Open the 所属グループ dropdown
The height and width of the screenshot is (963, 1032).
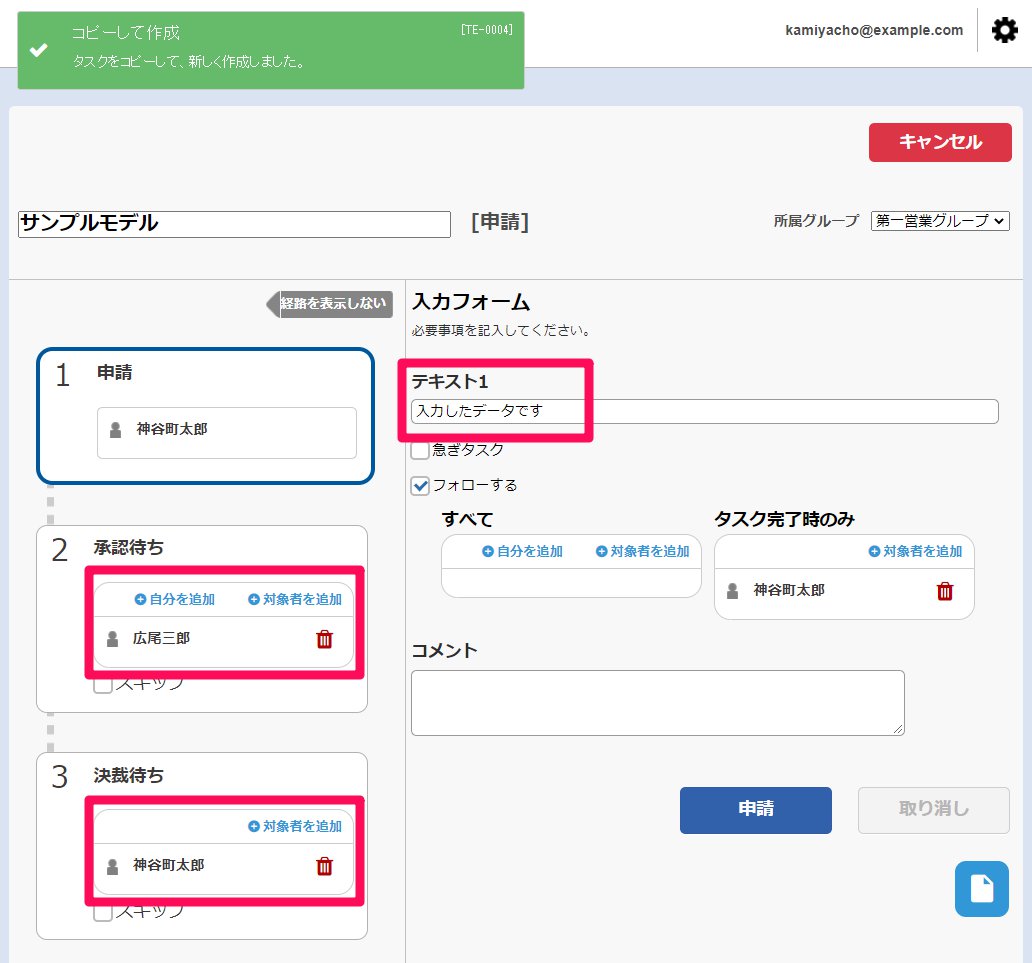940,221
